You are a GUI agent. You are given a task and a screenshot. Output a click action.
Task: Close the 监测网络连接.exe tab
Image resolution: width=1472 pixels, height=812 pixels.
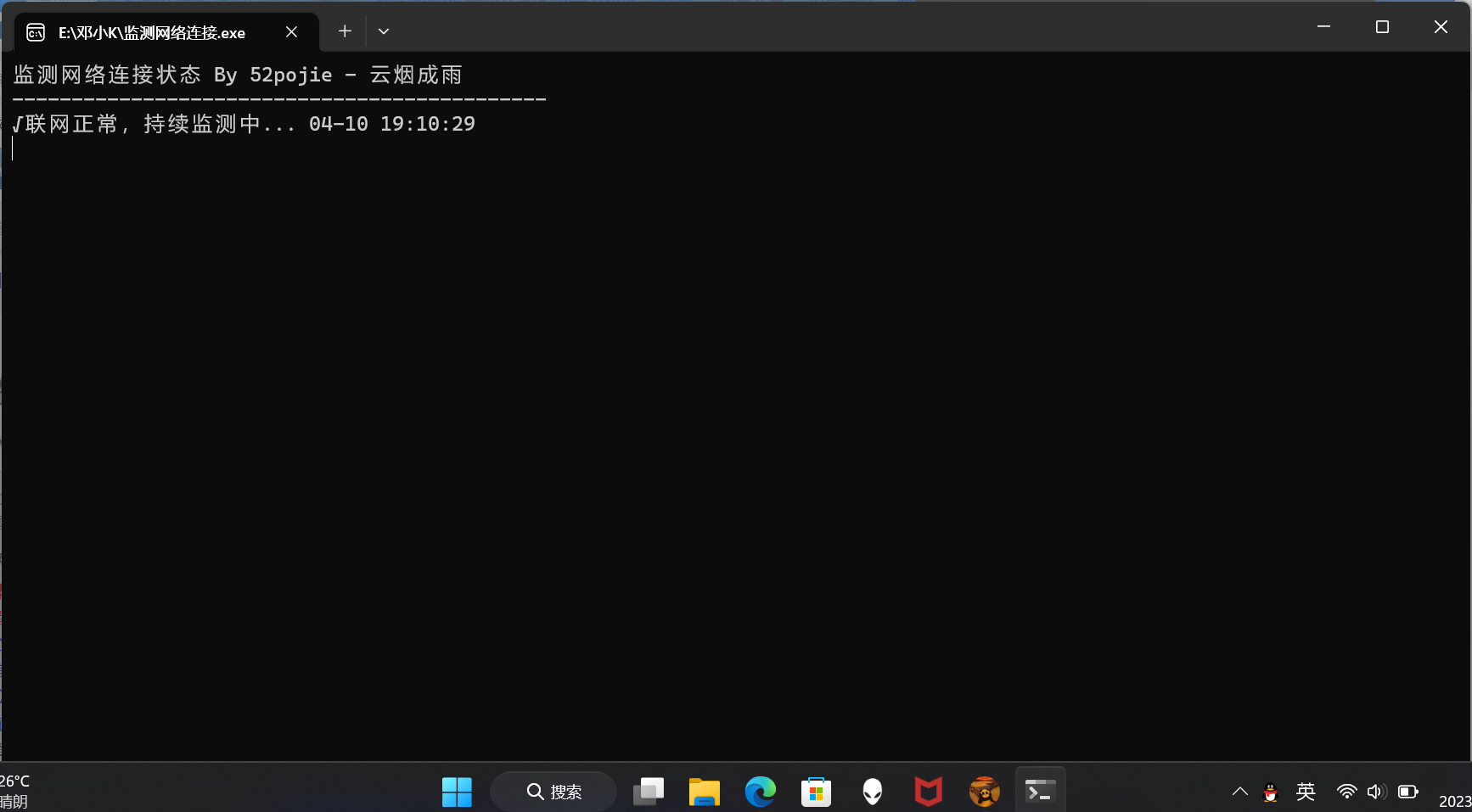291,31
